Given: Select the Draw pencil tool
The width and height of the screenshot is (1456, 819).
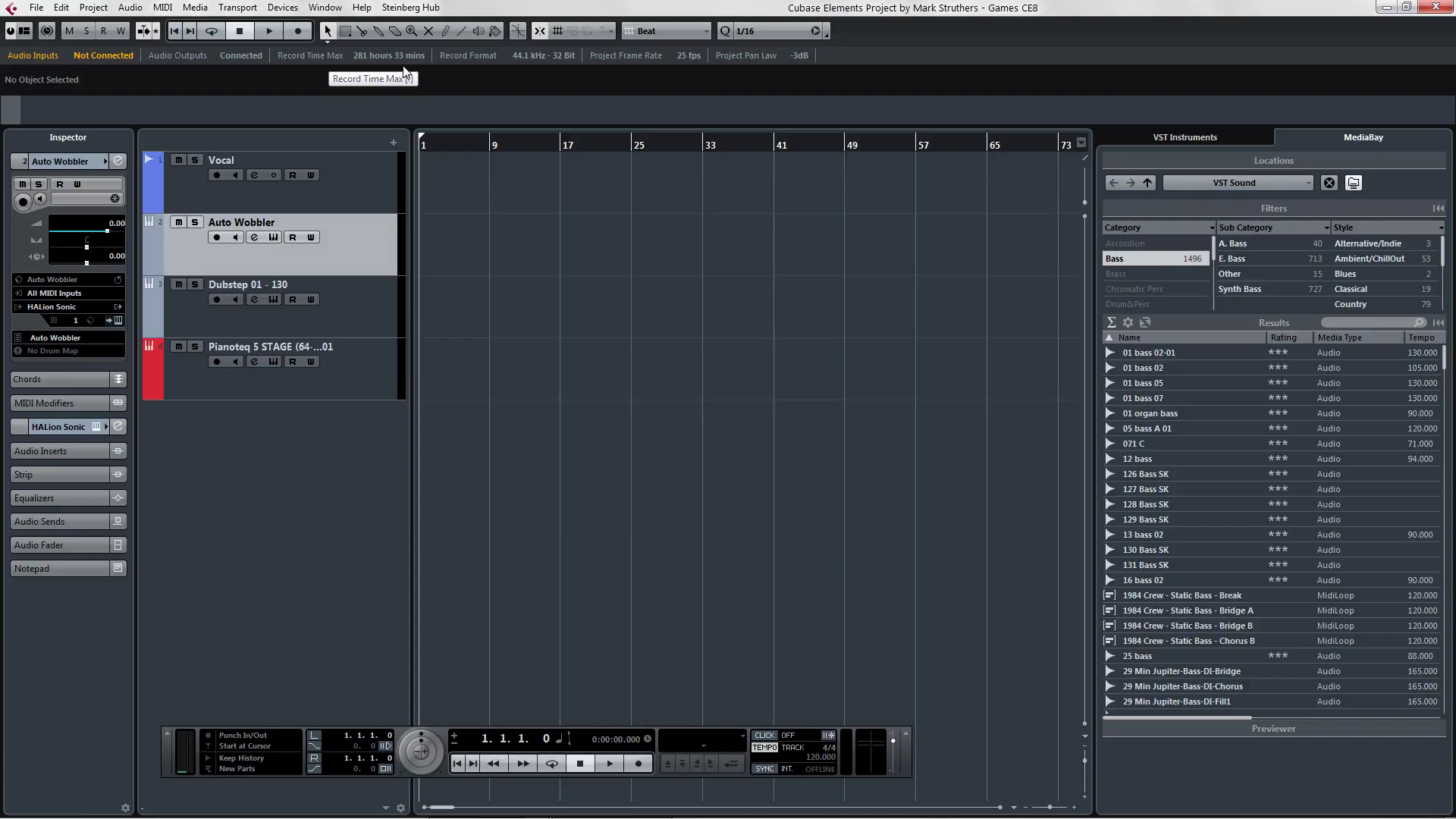Looking at the screenshot, I should [445, 31].
